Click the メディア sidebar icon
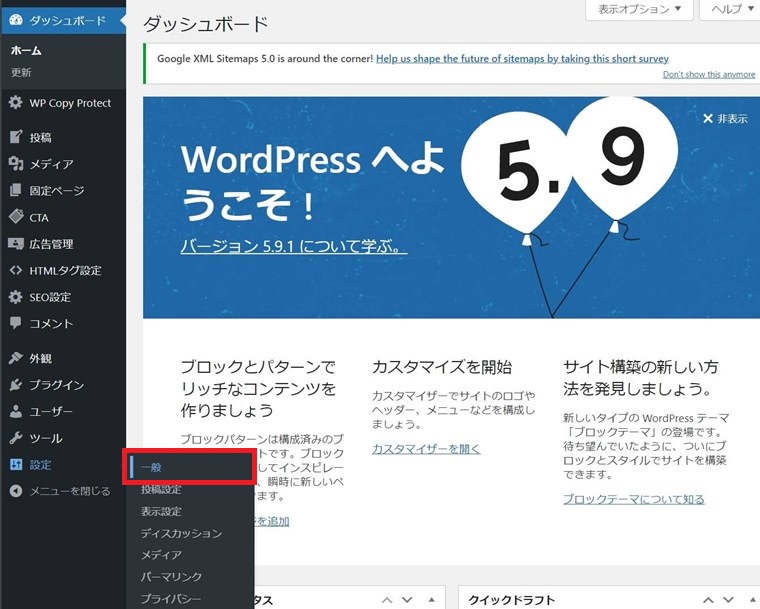This screenshot has height=609, width=760. [16, 164]
